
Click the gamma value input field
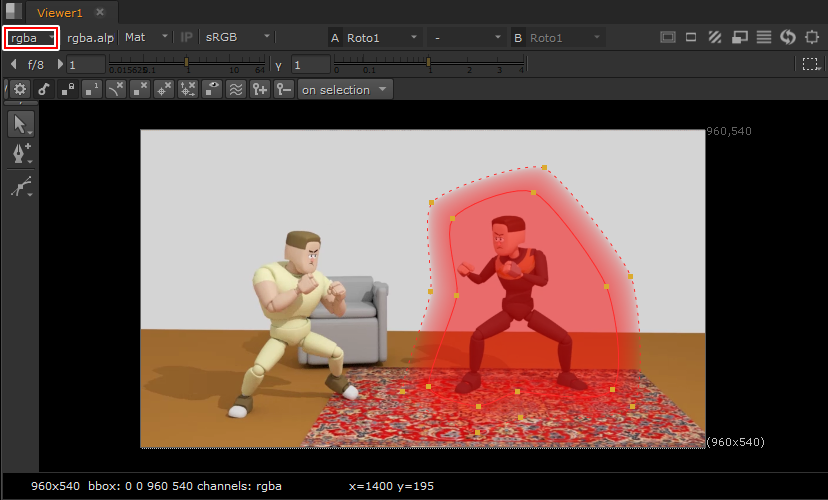point(309,65)
